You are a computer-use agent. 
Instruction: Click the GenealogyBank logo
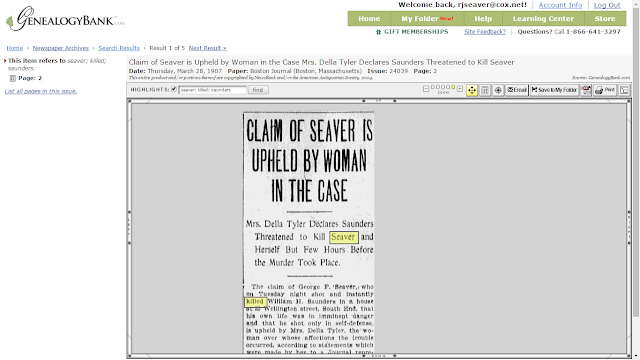pos(65,19)
